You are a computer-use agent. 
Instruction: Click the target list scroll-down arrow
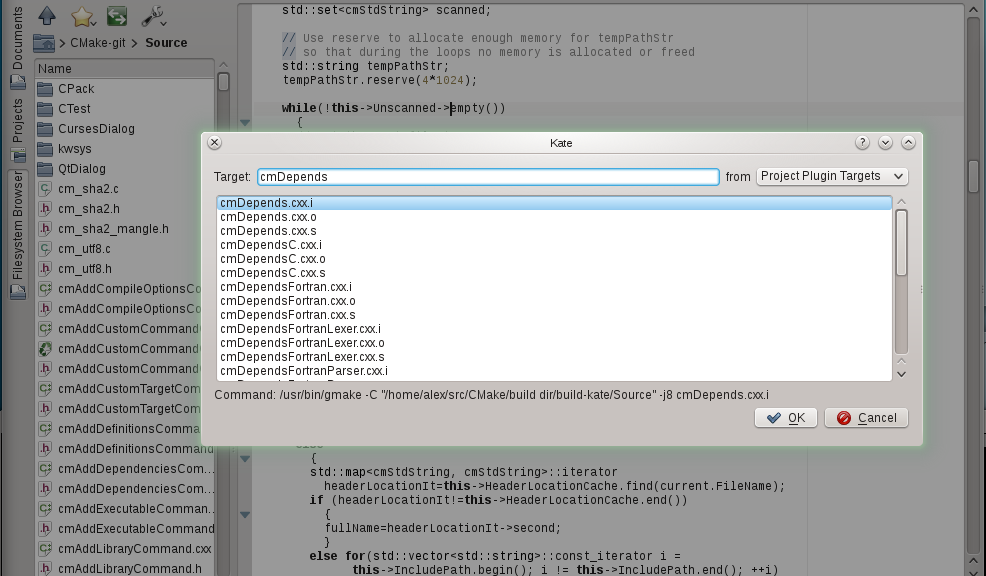(x=901, y=373)
